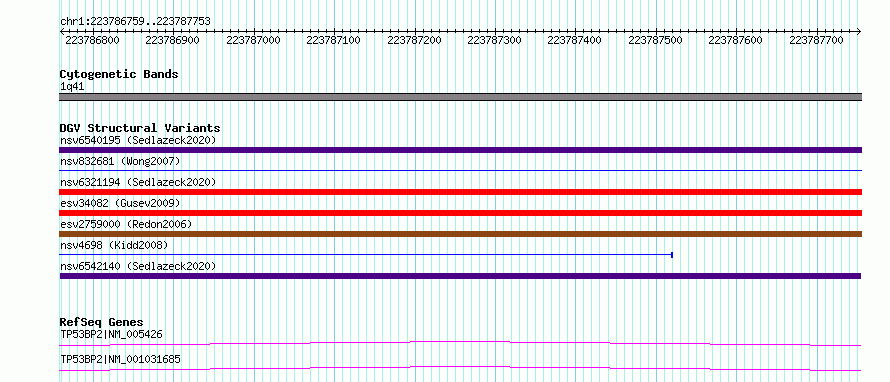Click ruler position 223787400

tap(574, 41)
